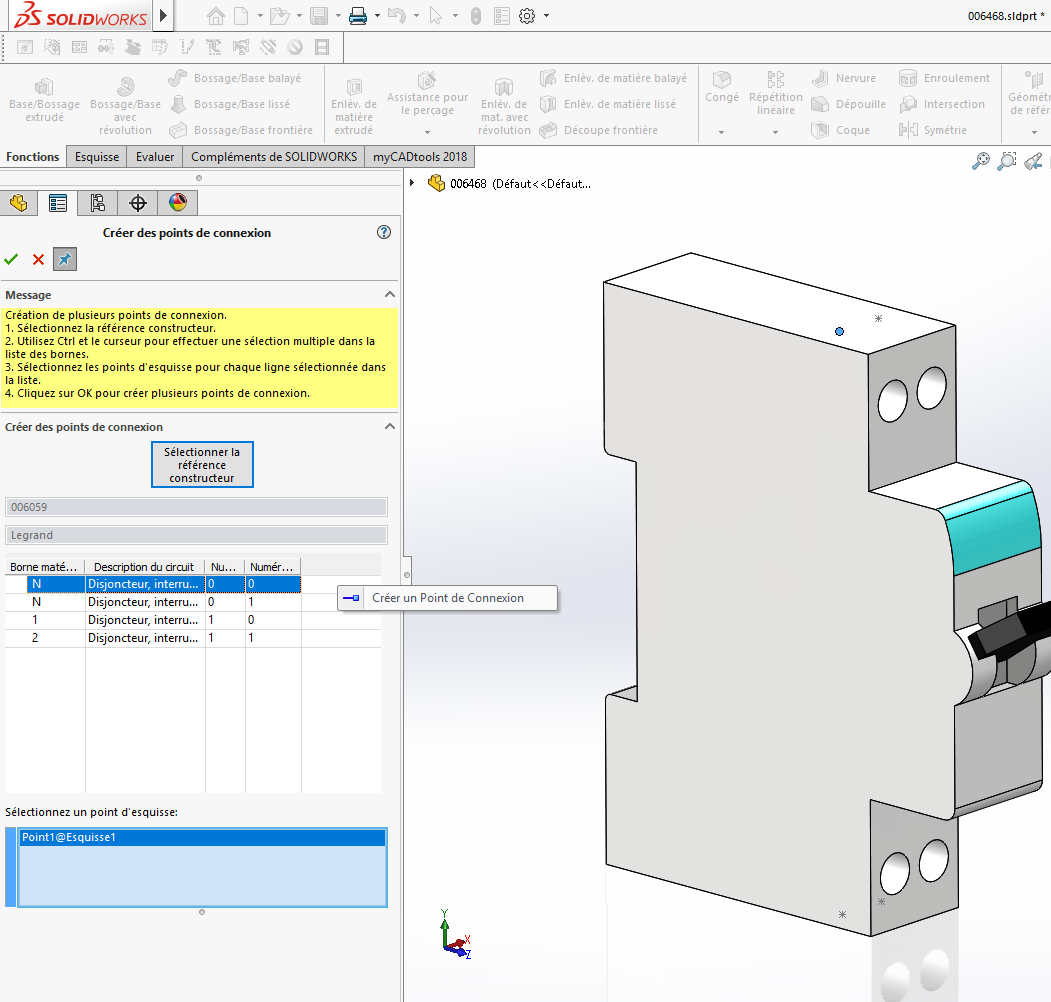Open the PropertyManager tab icon

click(58, 202)
